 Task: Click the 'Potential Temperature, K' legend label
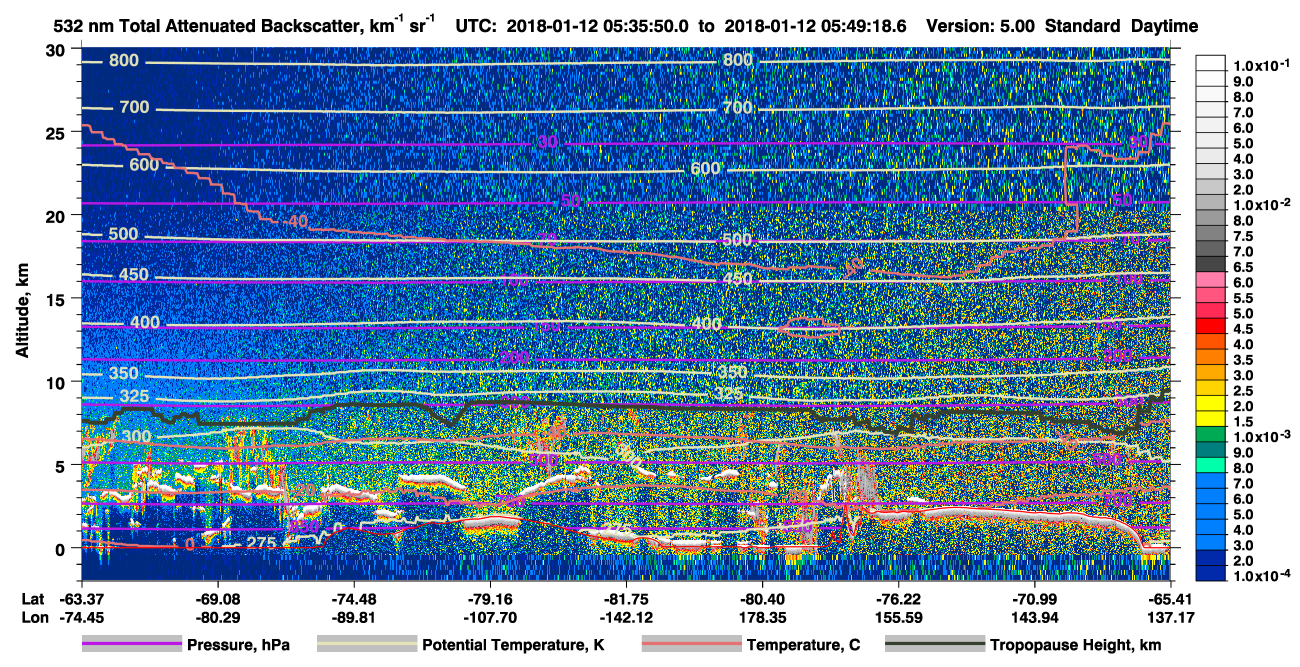[513, 646]
